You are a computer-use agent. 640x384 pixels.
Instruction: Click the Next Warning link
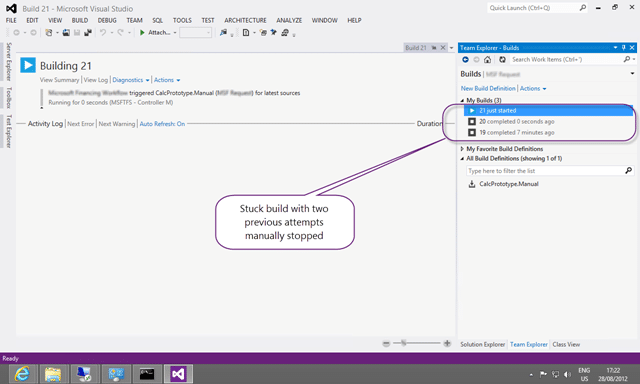pyautogui.click(x=117, y=124)
